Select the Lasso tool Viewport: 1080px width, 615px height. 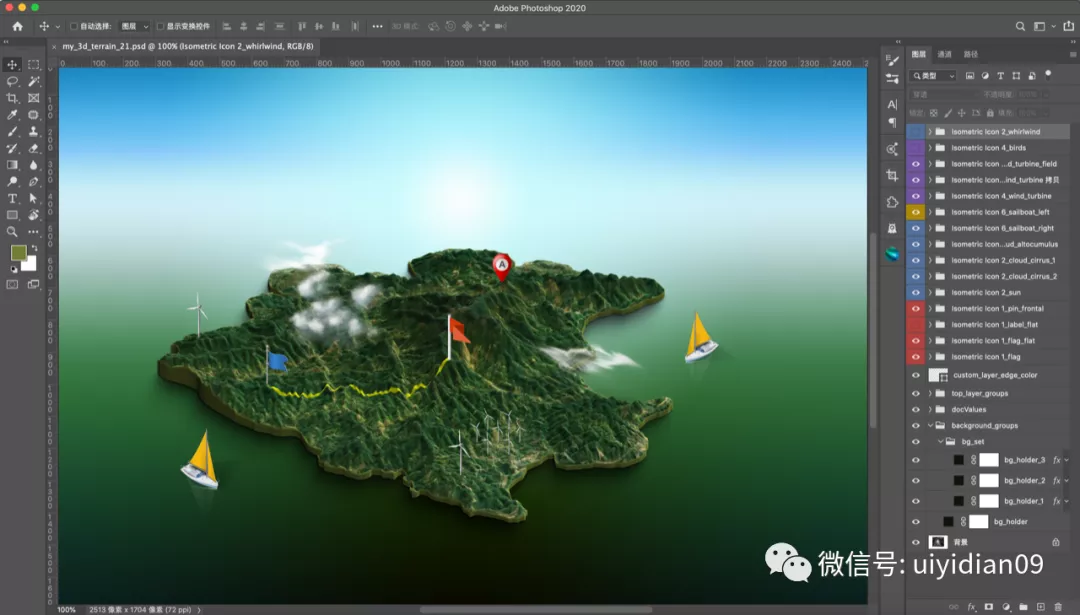[12, 81]
